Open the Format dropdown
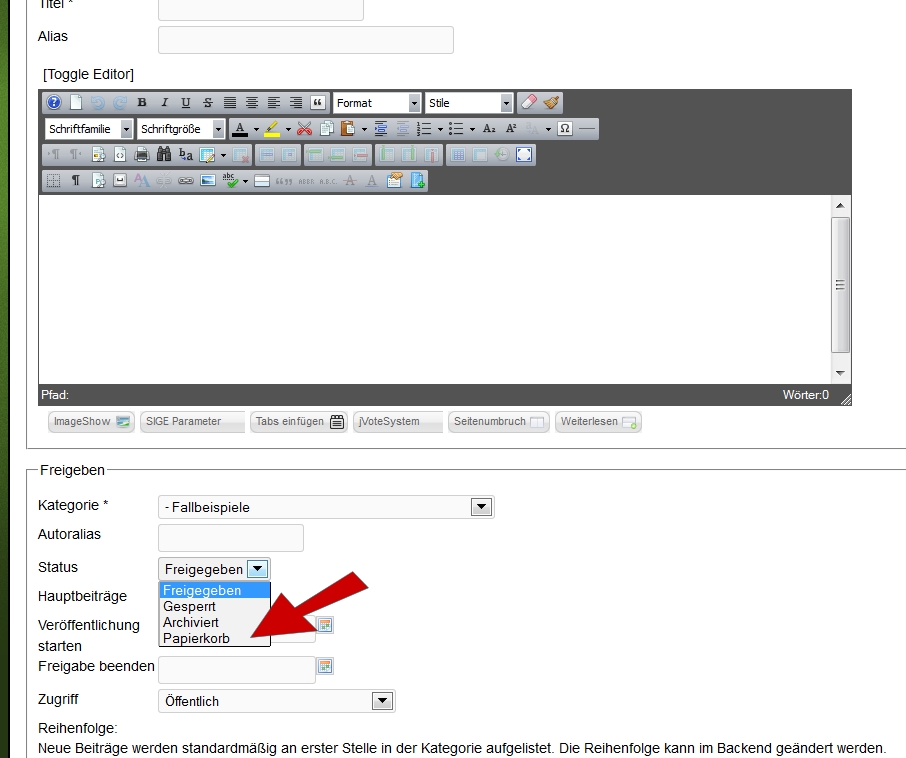 (x=377, y=103)
